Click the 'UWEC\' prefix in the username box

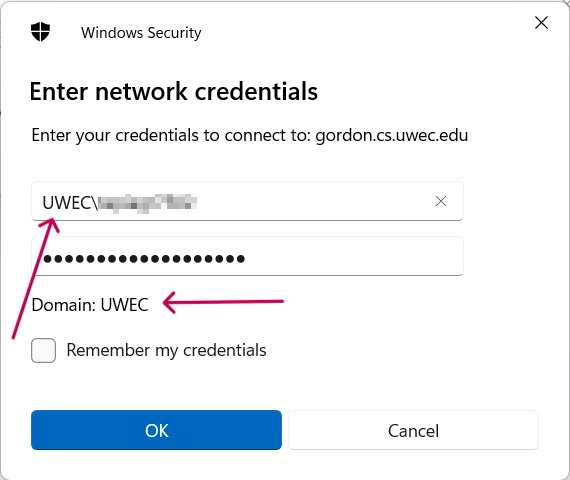[70, 203]
